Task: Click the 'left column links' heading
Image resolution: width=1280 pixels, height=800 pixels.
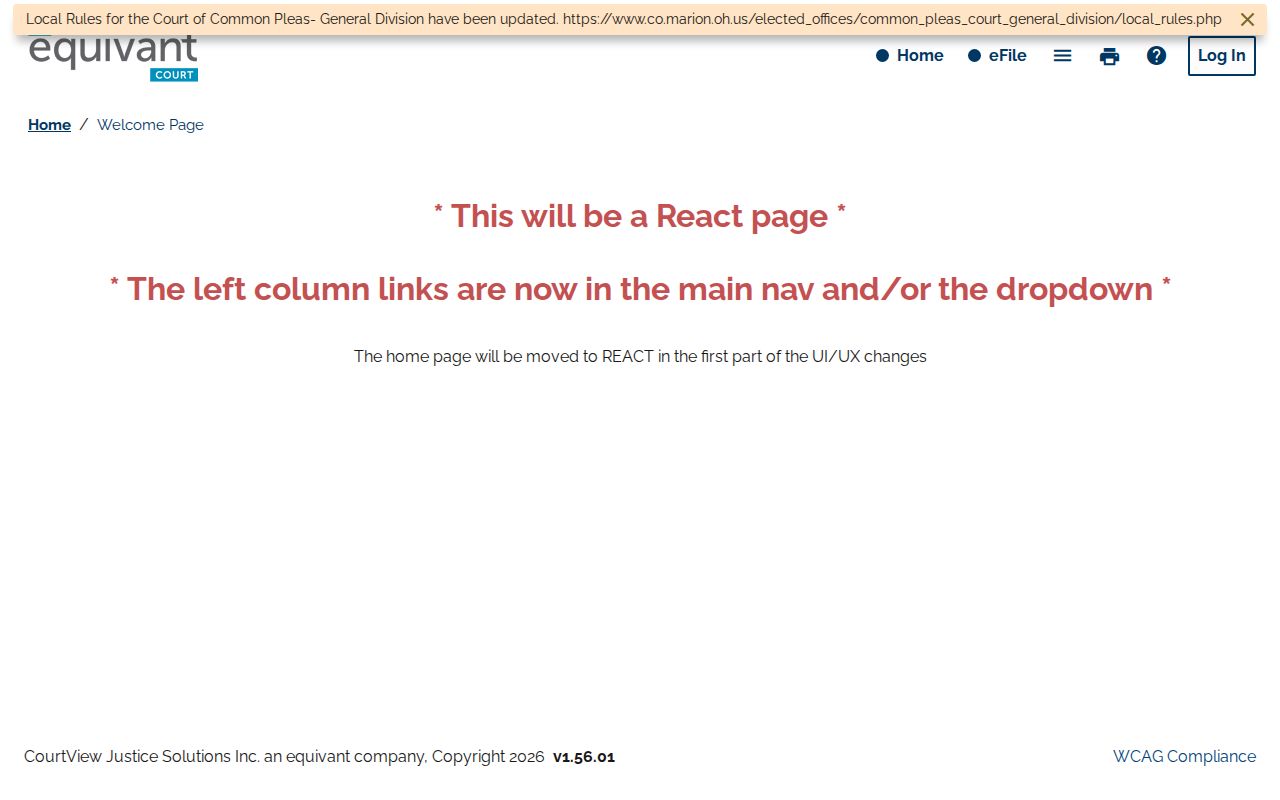Action: 640,289
